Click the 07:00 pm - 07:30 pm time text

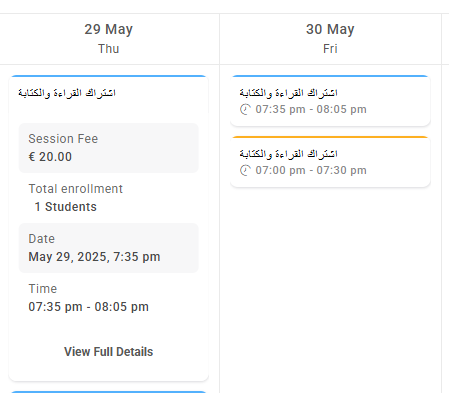(311, 170)
